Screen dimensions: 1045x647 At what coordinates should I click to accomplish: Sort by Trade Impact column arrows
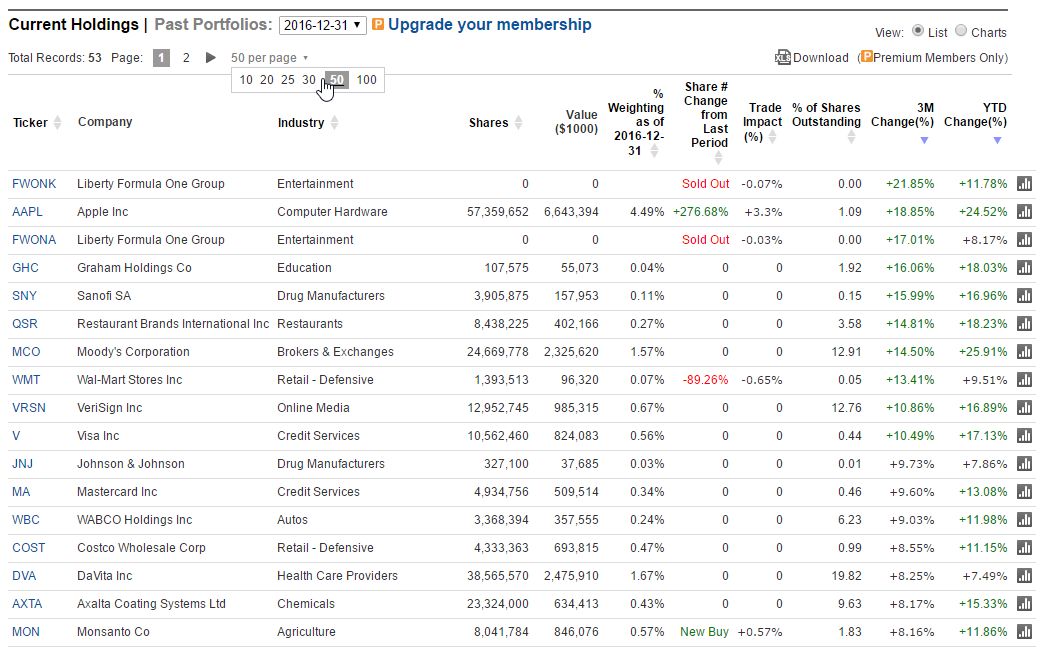(772, 137)
